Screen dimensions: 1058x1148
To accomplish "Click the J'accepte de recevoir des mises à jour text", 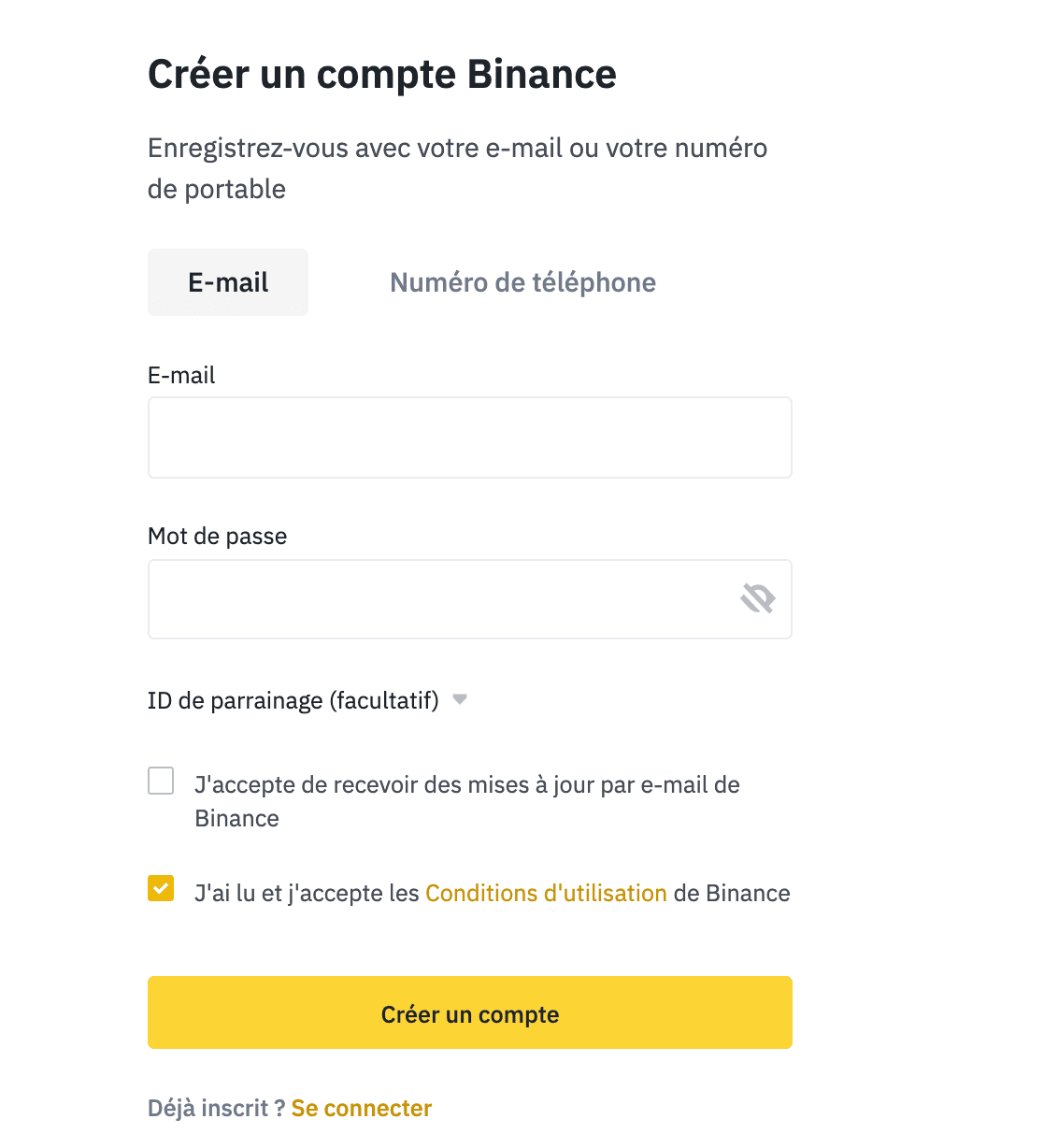I will (x=467, y=801).
